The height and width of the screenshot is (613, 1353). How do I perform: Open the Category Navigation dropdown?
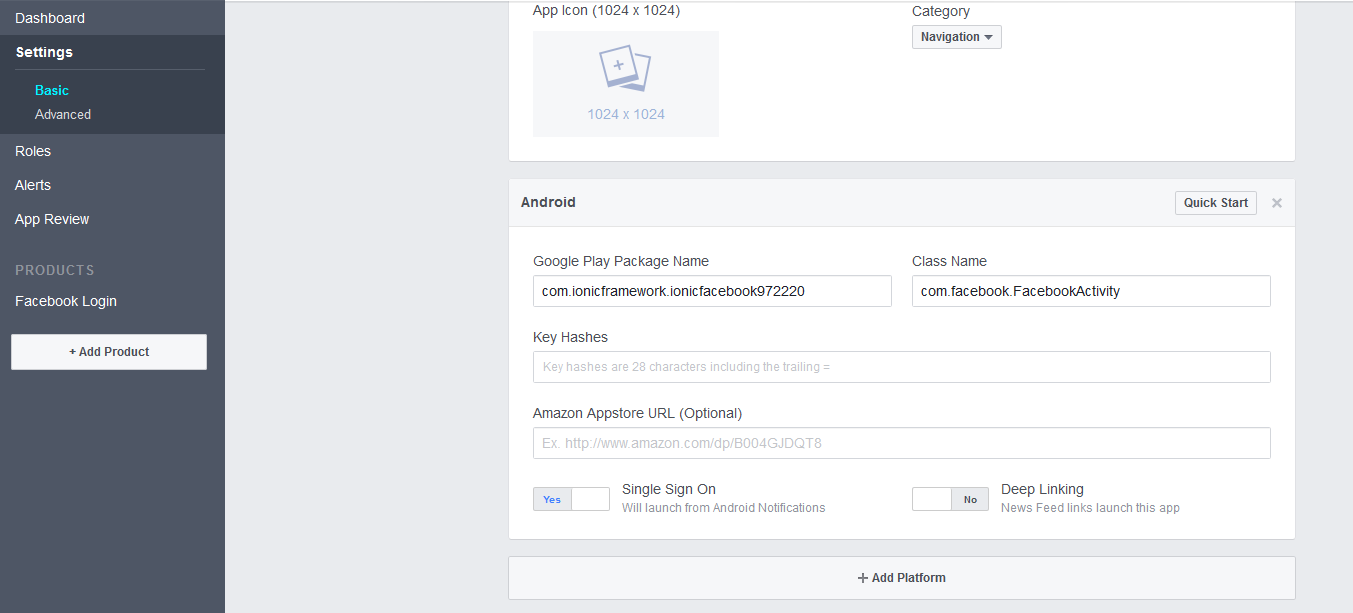coord(956,36)
